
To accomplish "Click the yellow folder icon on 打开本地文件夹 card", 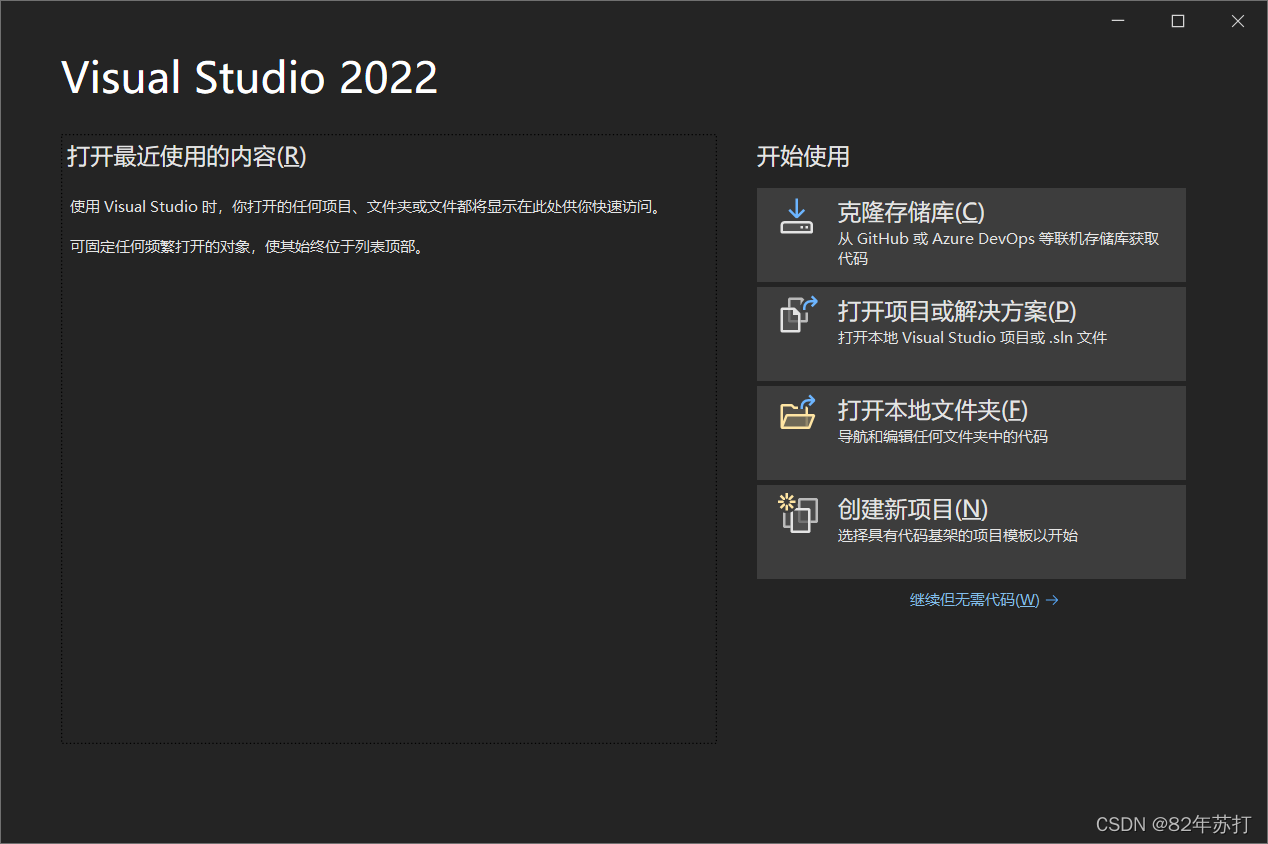I will [797, 414].
